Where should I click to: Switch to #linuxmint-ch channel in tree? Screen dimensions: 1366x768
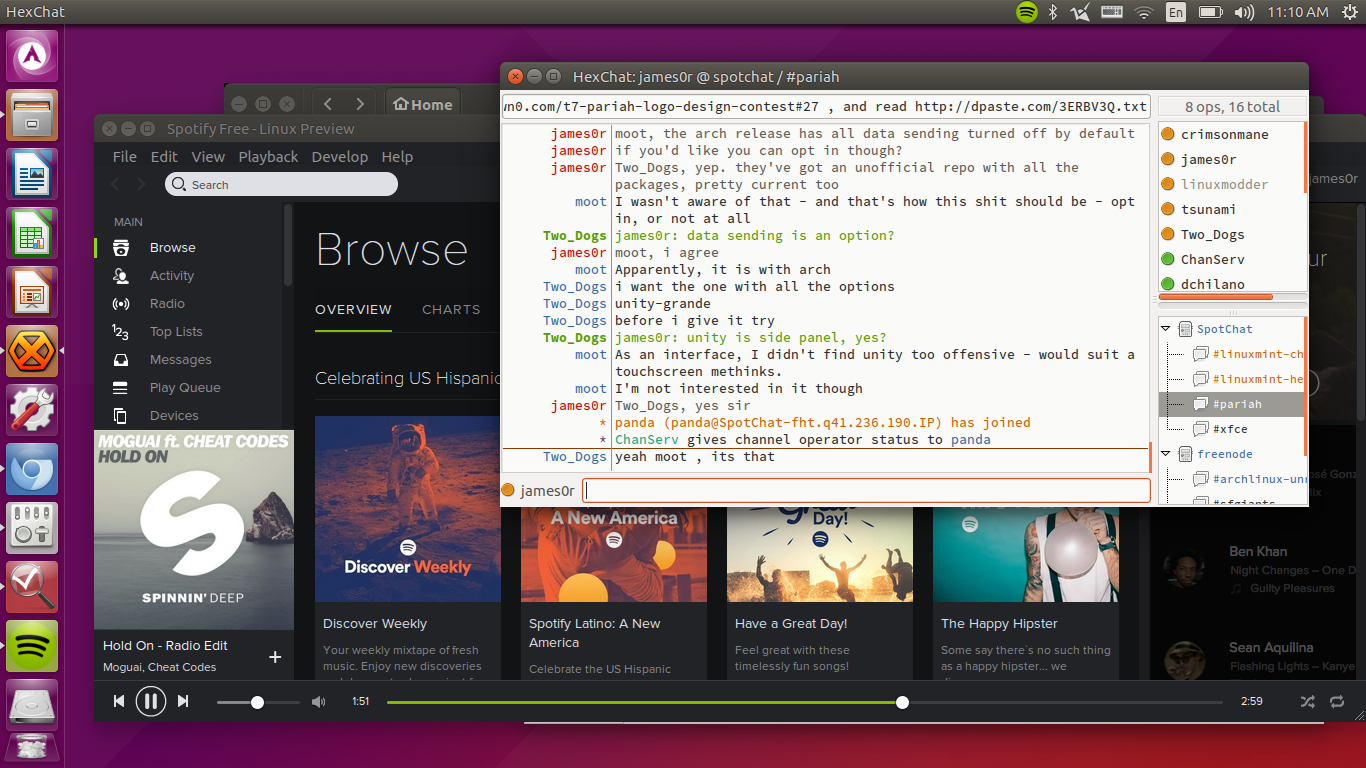tap(1257, 354)
